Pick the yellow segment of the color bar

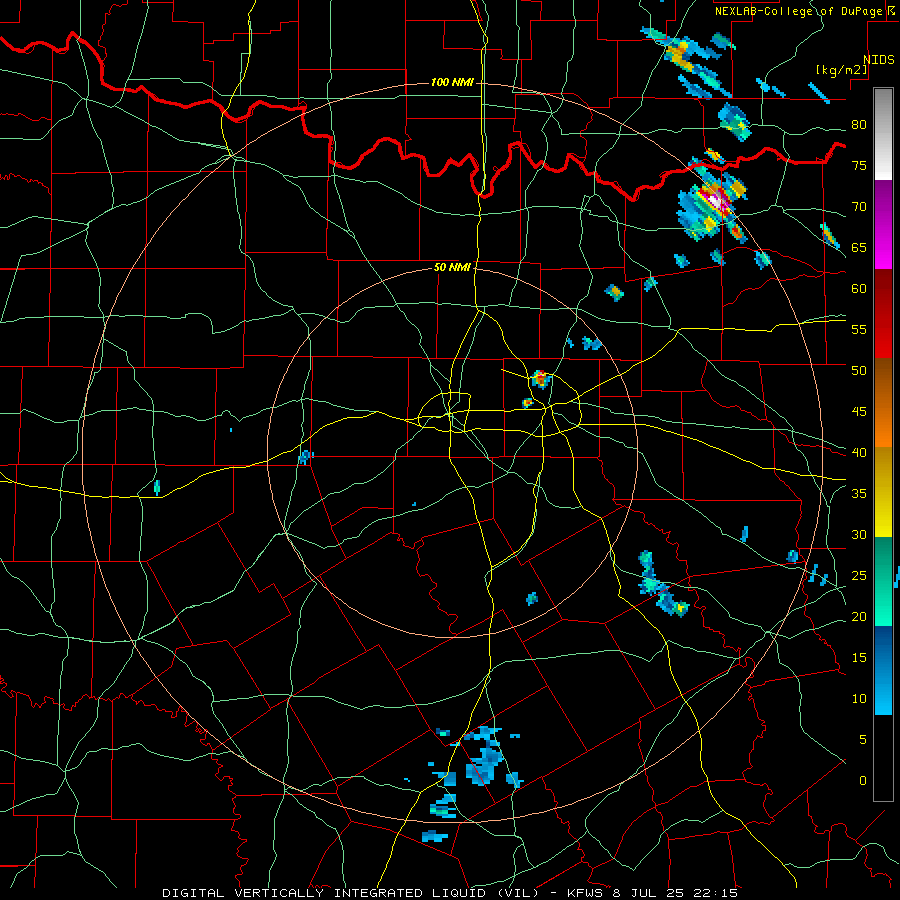(883, 492)
